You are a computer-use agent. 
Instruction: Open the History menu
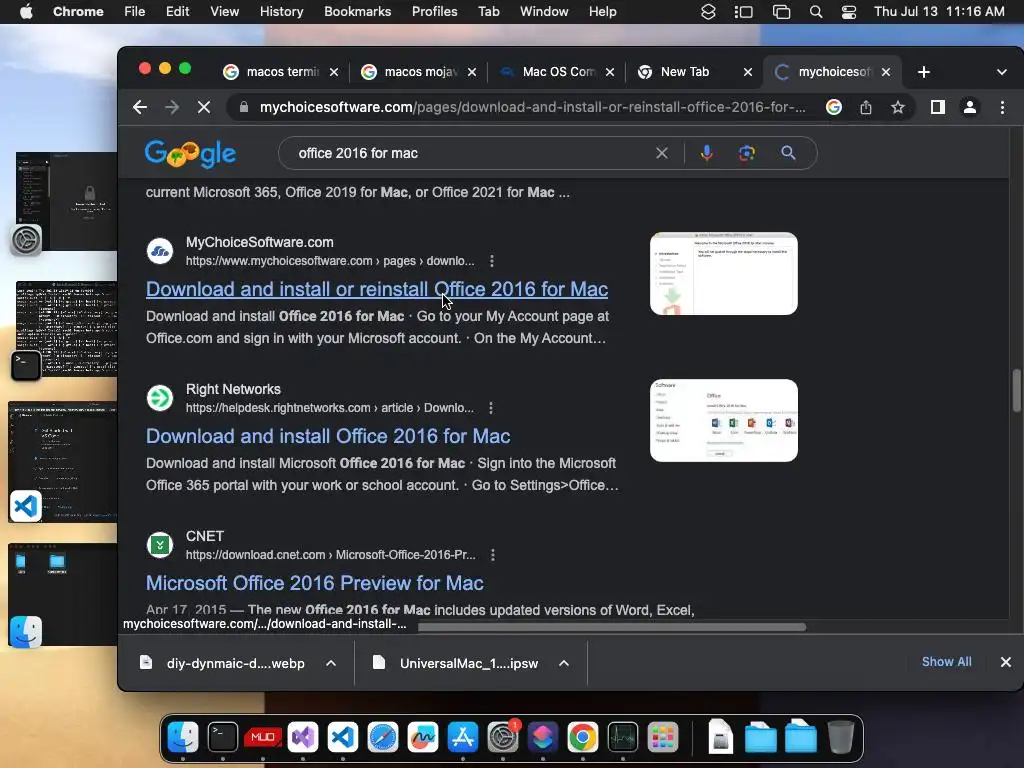[281, 11]
